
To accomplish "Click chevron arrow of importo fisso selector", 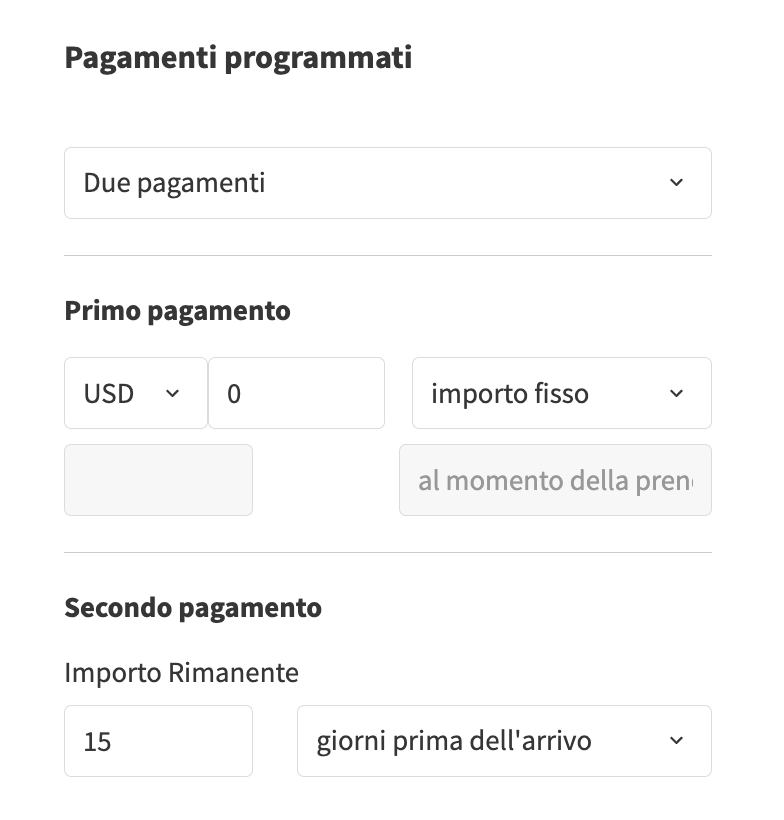I will [x=676, y=393].
